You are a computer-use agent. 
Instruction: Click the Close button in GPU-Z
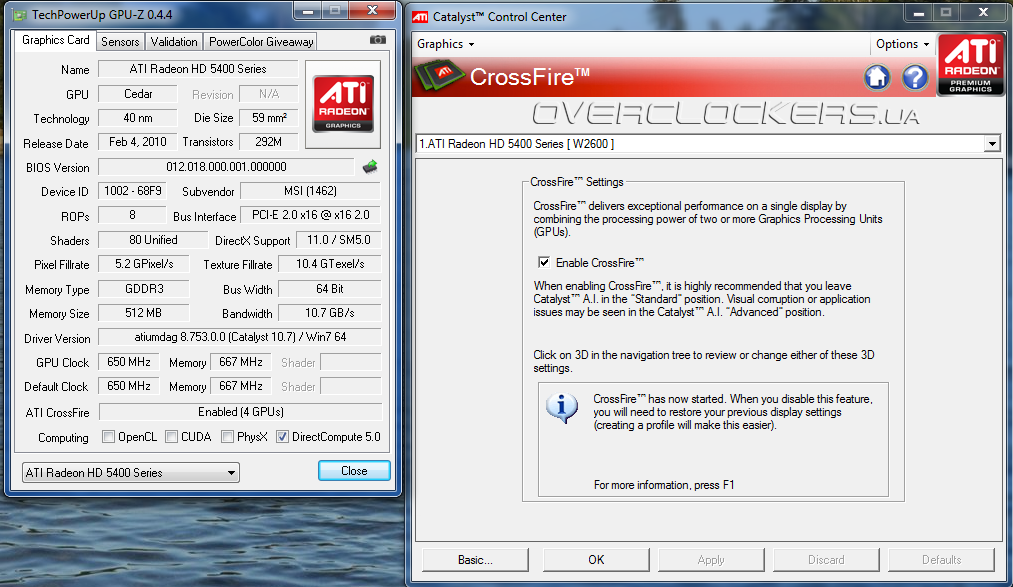354,471
